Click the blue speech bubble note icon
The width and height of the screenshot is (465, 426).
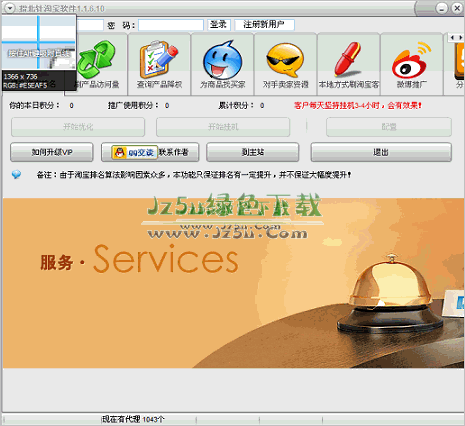pos(16,174)
